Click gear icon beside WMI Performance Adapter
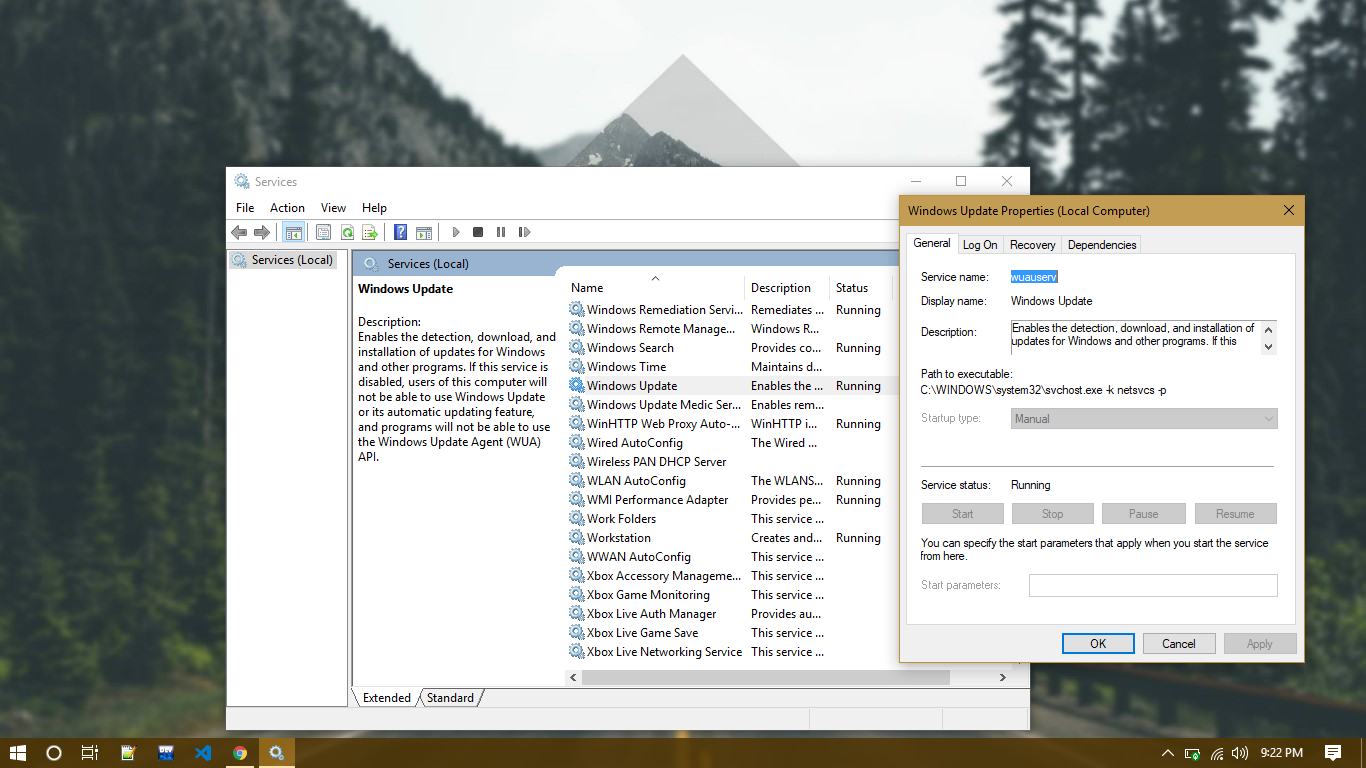This screenshot has width=1366, height=768. [577, 500]
